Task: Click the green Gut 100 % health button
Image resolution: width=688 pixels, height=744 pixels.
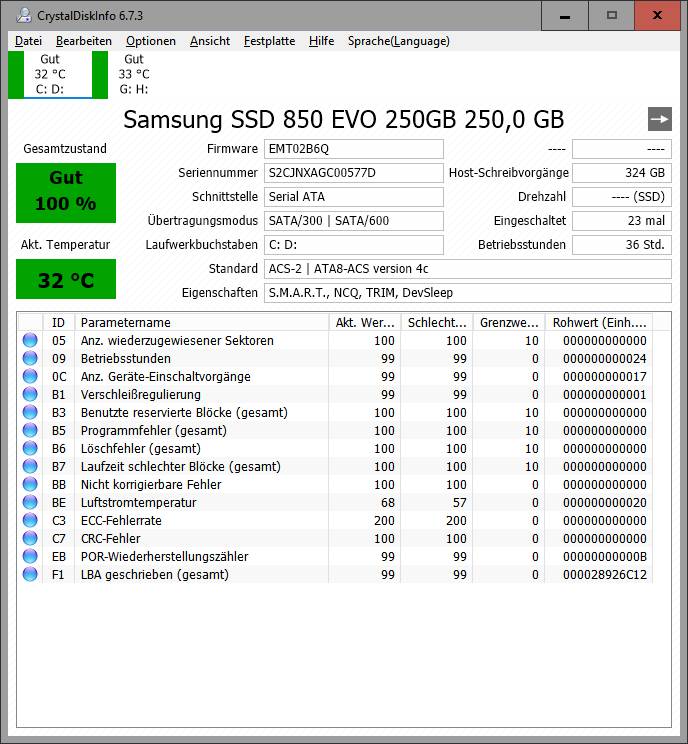Action: tap(66, 193)
